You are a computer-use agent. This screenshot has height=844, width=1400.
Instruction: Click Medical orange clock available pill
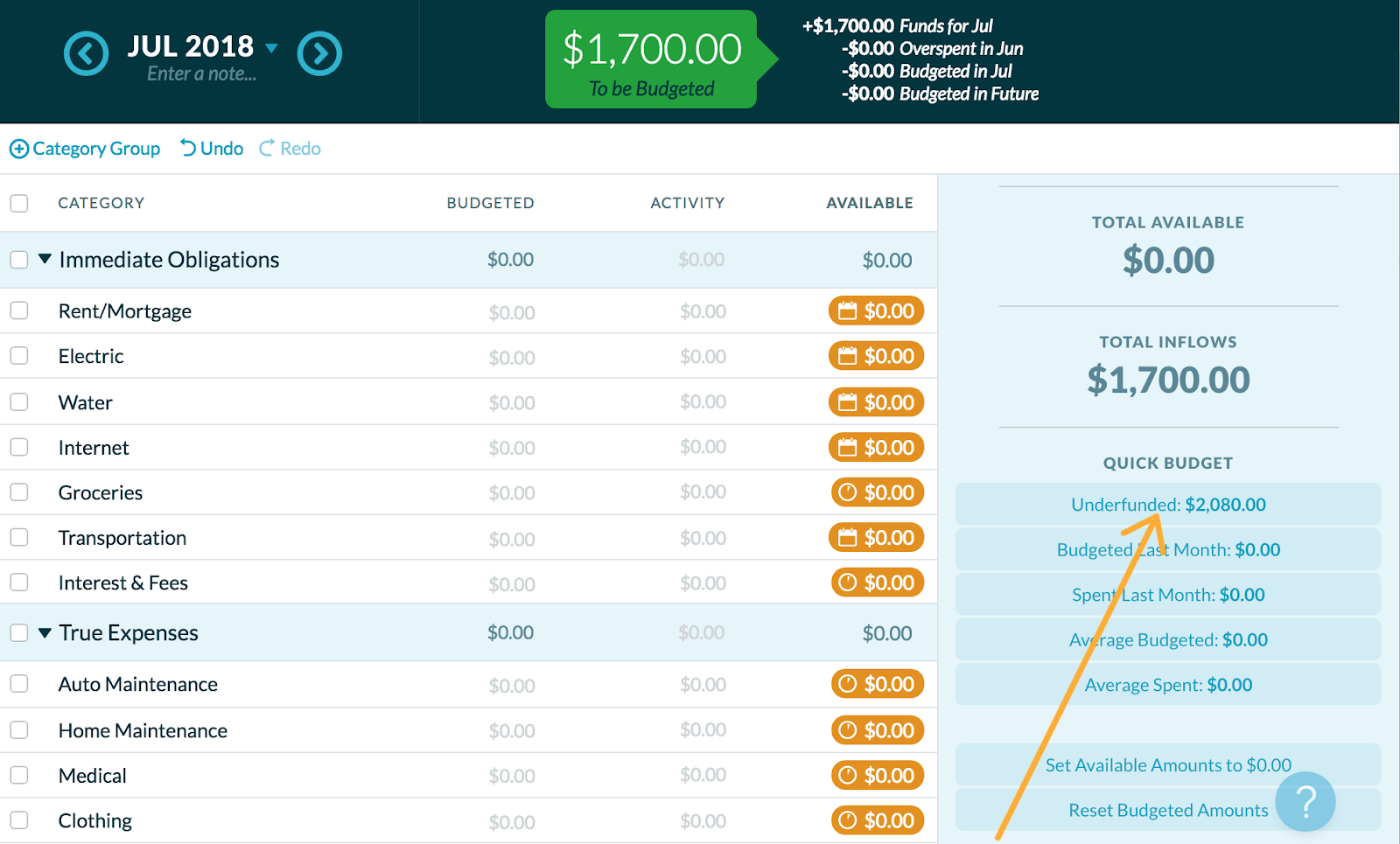877,775
